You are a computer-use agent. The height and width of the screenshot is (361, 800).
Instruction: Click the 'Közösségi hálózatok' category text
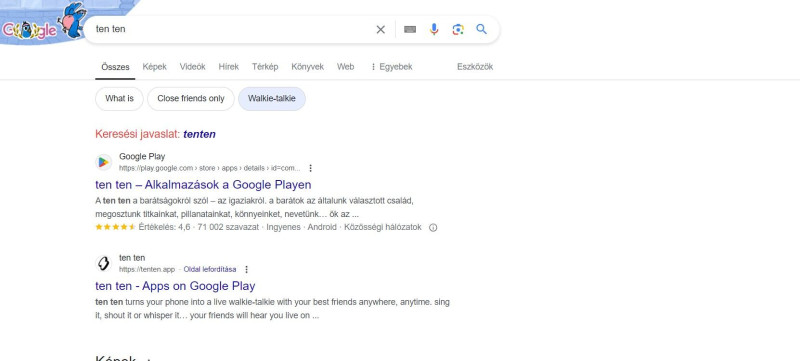[383, 227]
